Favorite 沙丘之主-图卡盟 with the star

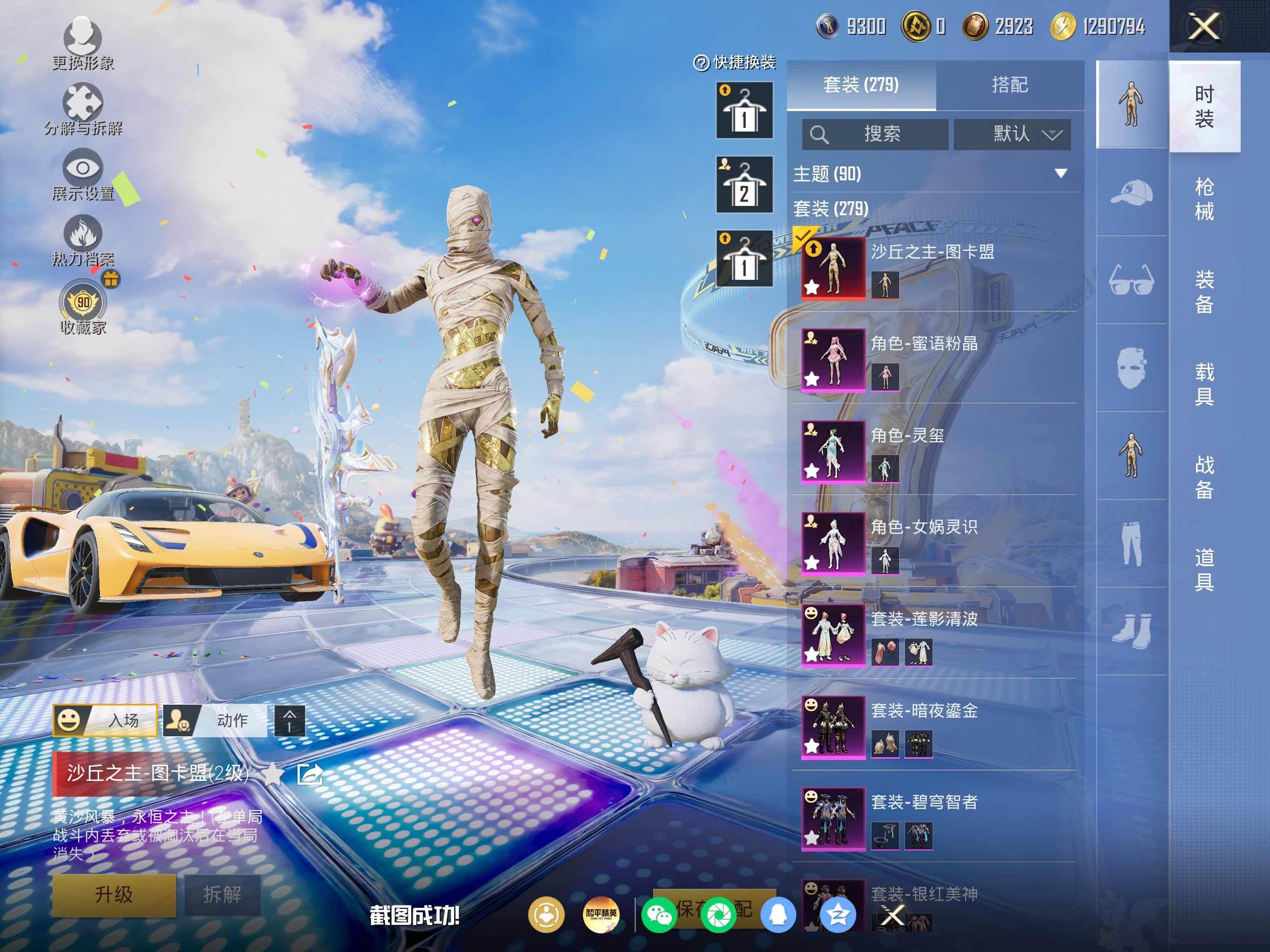(x=273, y=774)
